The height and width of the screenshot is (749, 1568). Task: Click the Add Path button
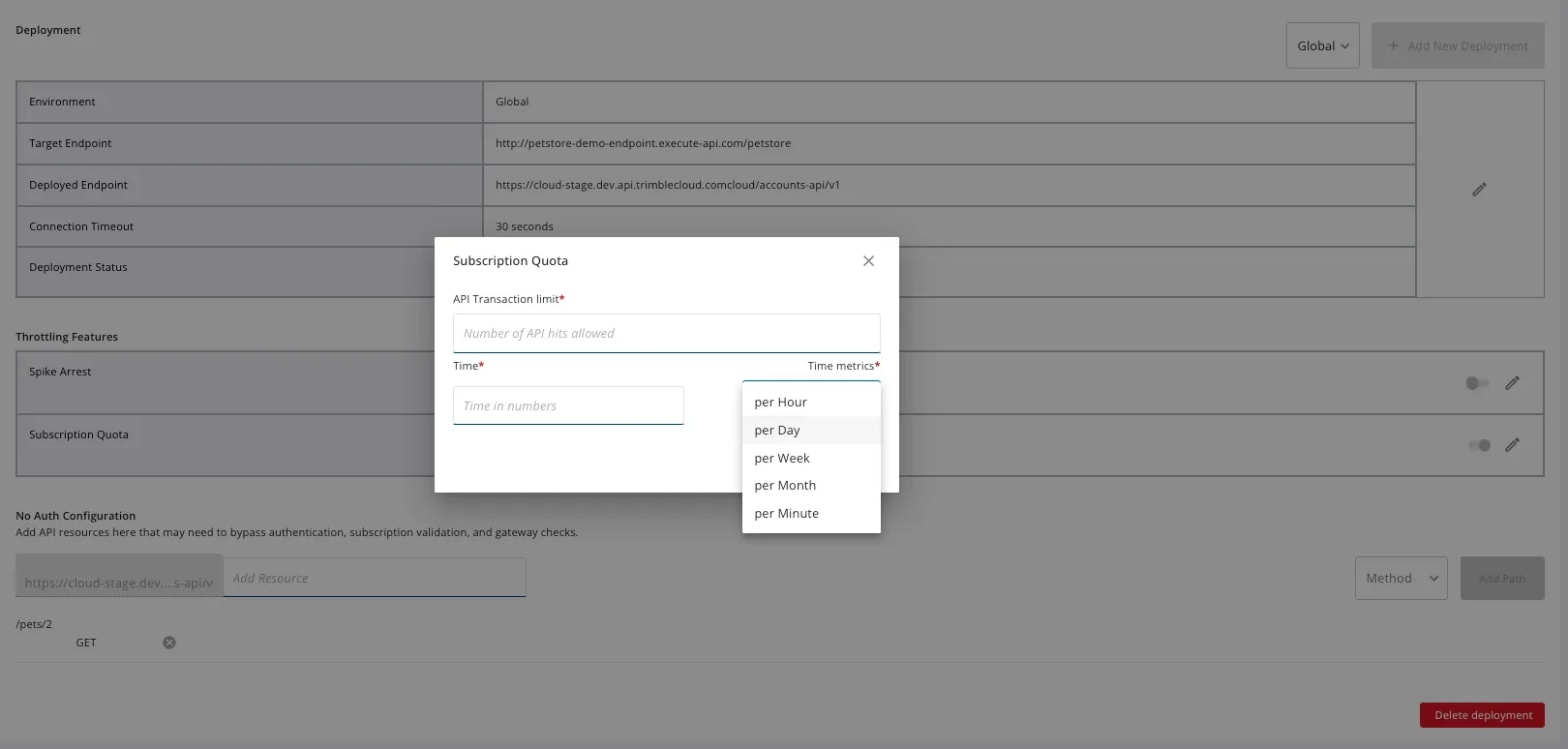tap(1502, 578)
